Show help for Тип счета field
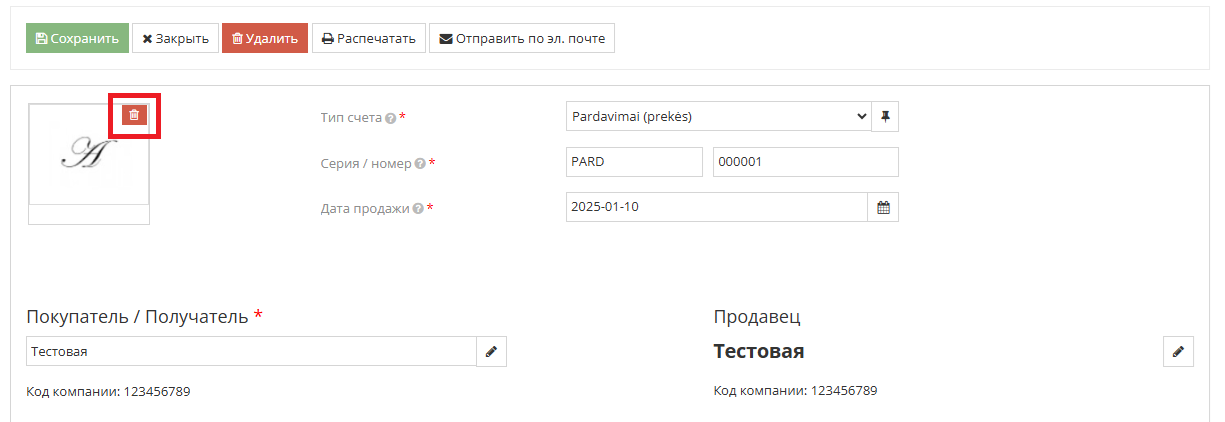The width and height of the screenshot is (1225, 422). pos(390,118)
